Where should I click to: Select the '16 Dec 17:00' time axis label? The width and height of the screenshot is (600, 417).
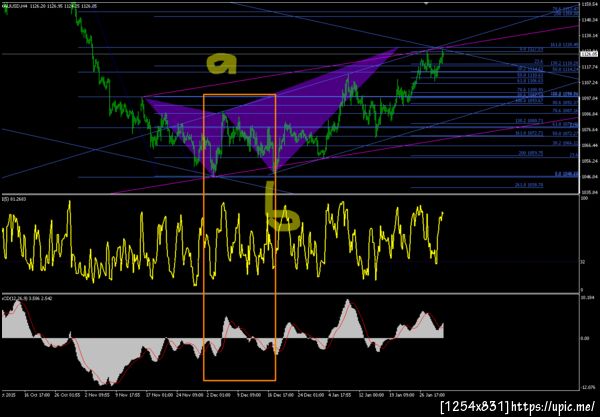tap(280, 394)
